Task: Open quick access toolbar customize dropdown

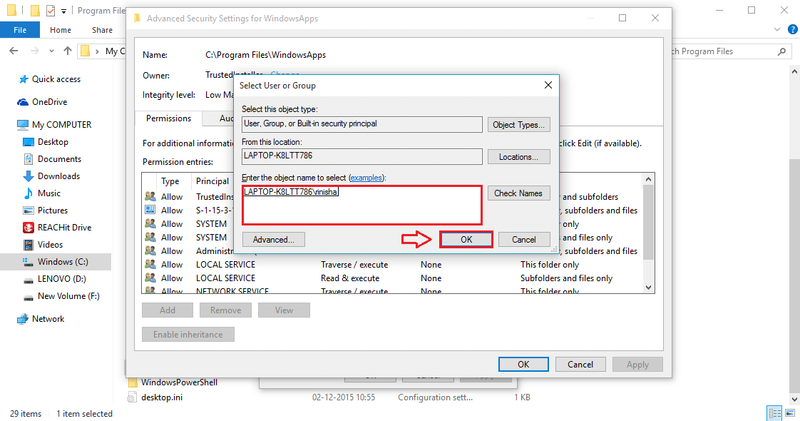Action: (x=64, y=11)
